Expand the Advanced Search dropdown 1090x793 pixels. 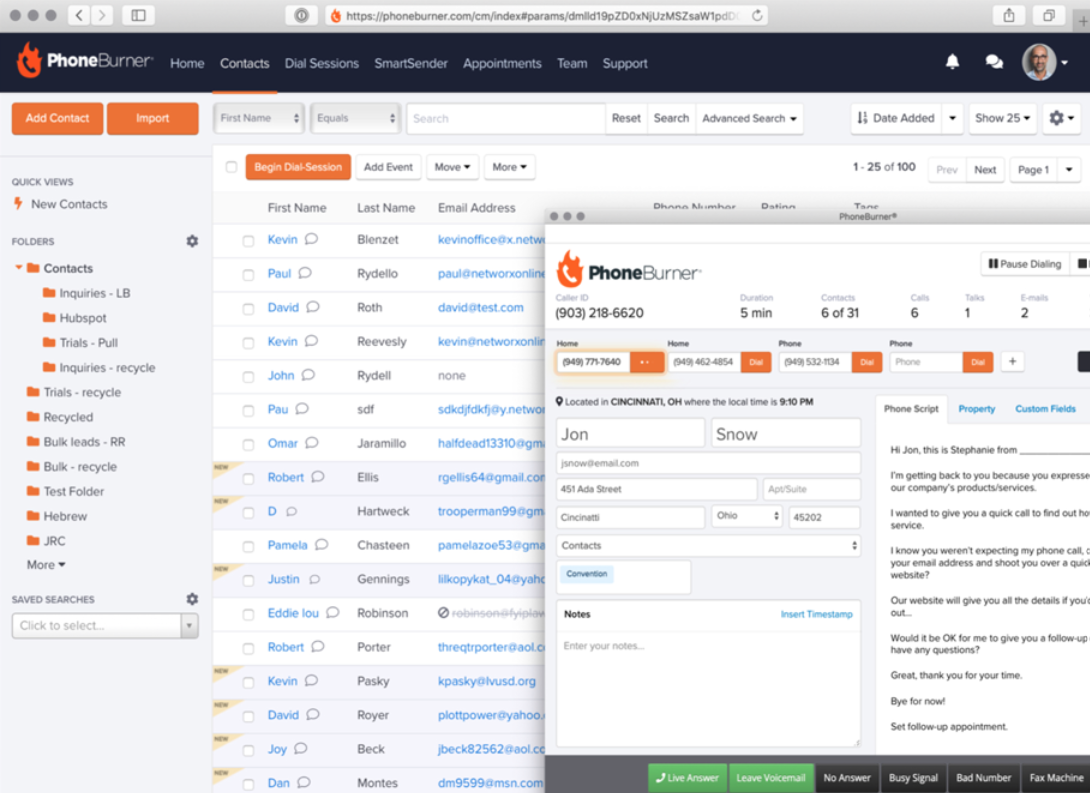point(749,118)
